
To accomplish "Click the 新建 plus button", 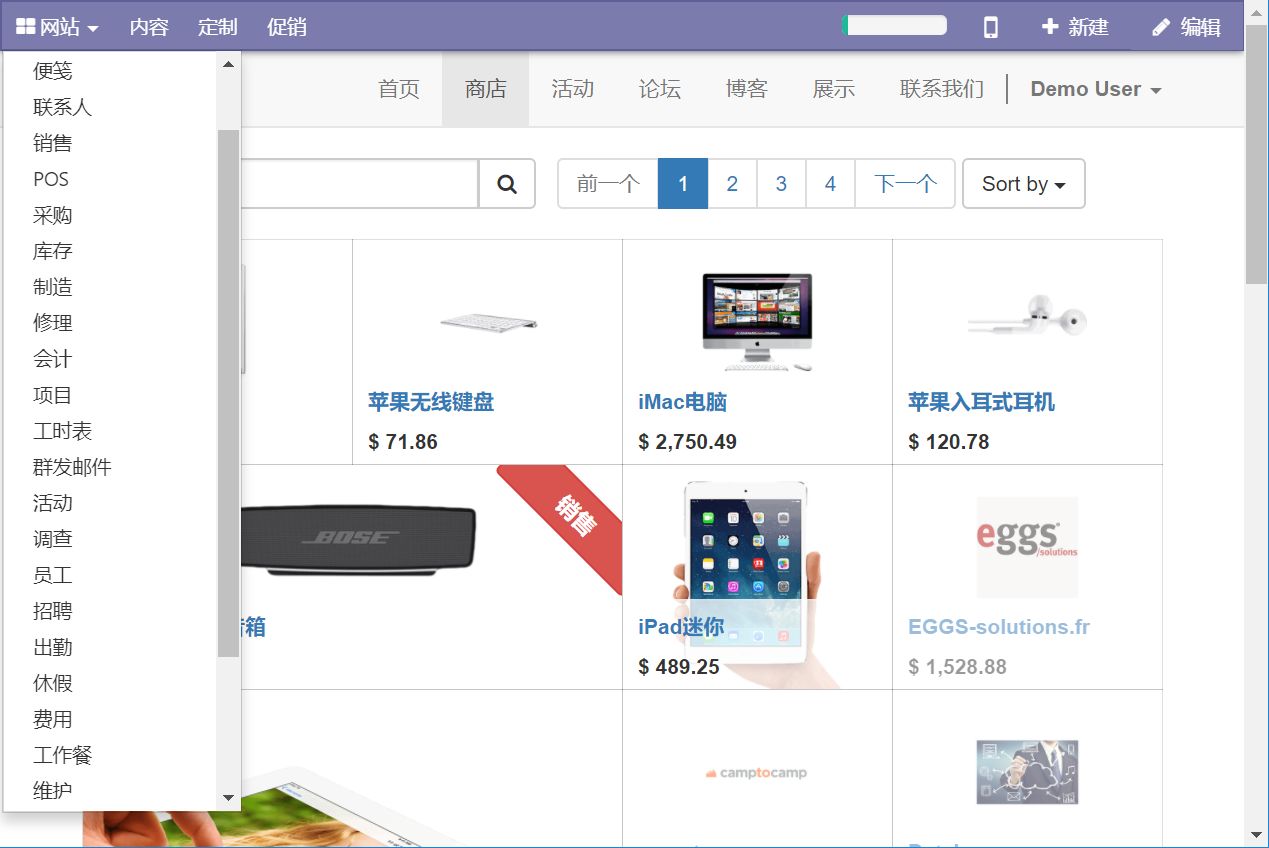I will point(1075,27).
